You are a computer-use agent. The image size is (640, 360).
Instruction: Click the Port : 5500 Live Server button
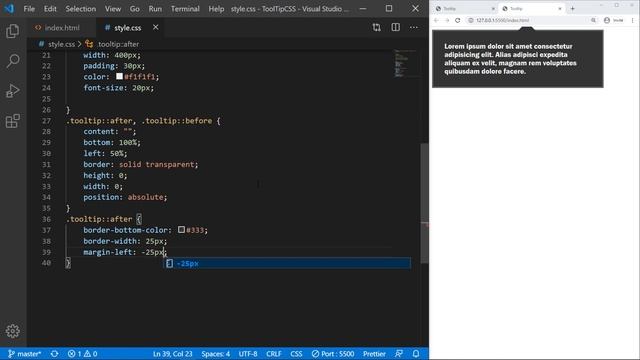[333, 354]
